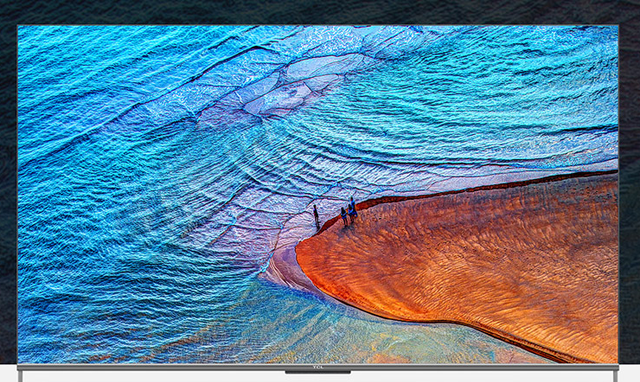Click the TV screen showing beach aerial image

coord(318,194)
